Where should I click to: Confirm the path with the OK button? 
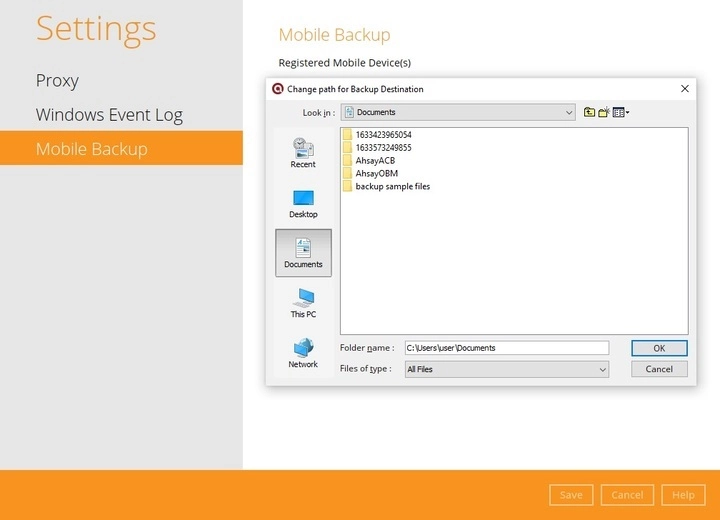coord(659,348)
